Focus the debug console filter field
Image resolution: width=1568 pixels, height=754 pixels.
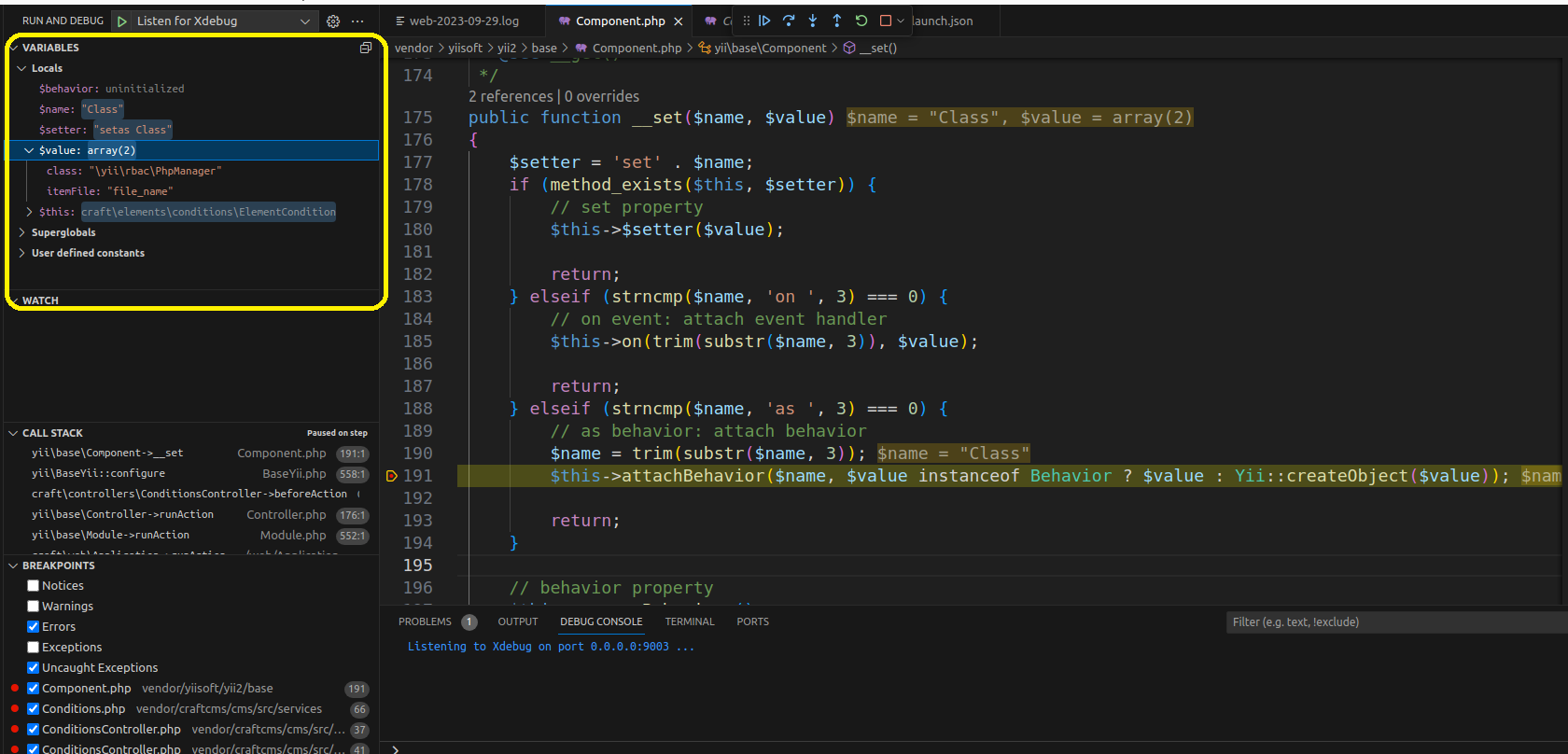tap(1396, 621)
